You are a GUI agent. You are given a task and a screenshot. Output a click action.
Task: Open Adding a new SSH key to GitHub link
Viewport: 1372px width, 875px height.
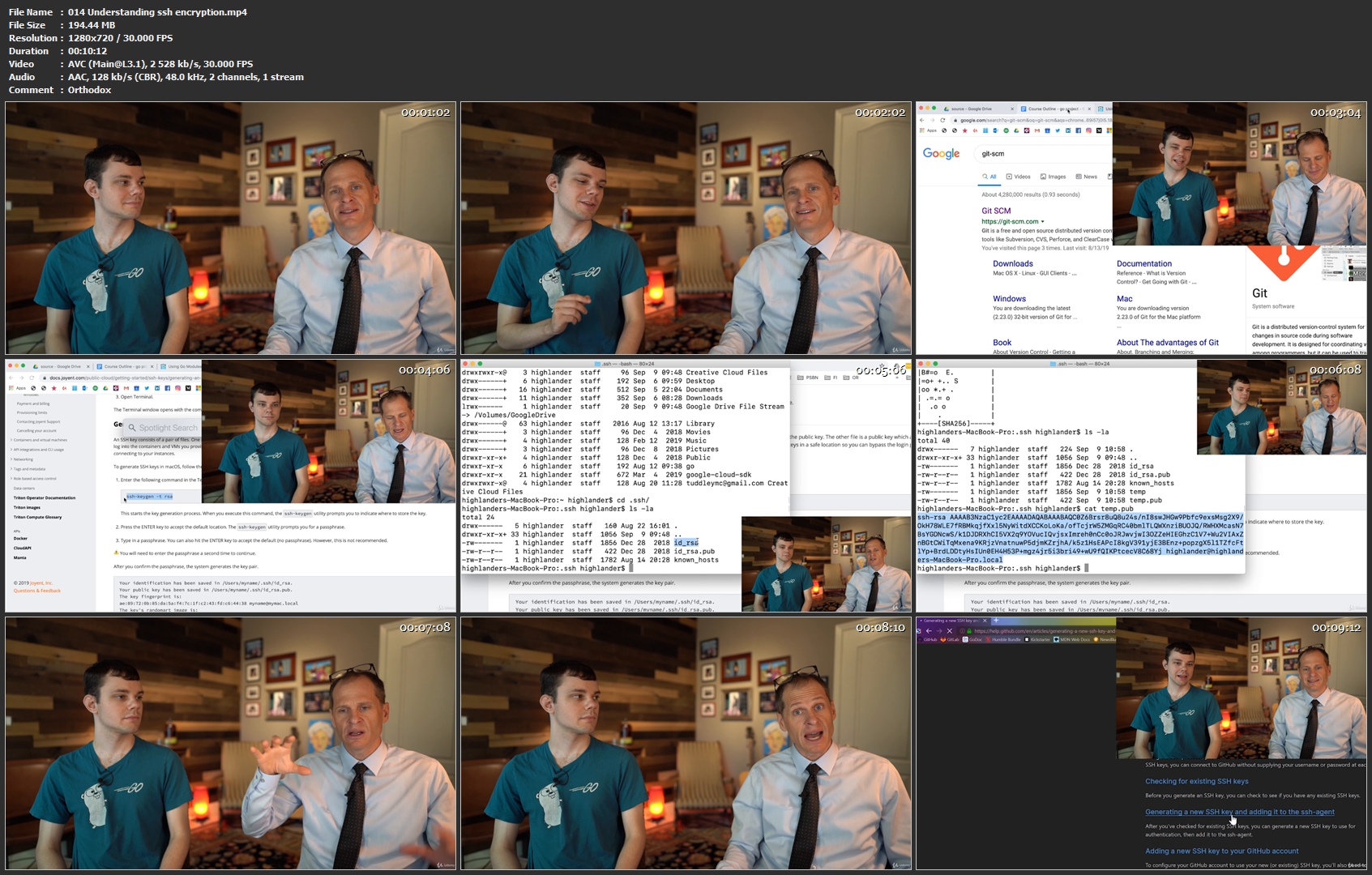point(1221,851)
